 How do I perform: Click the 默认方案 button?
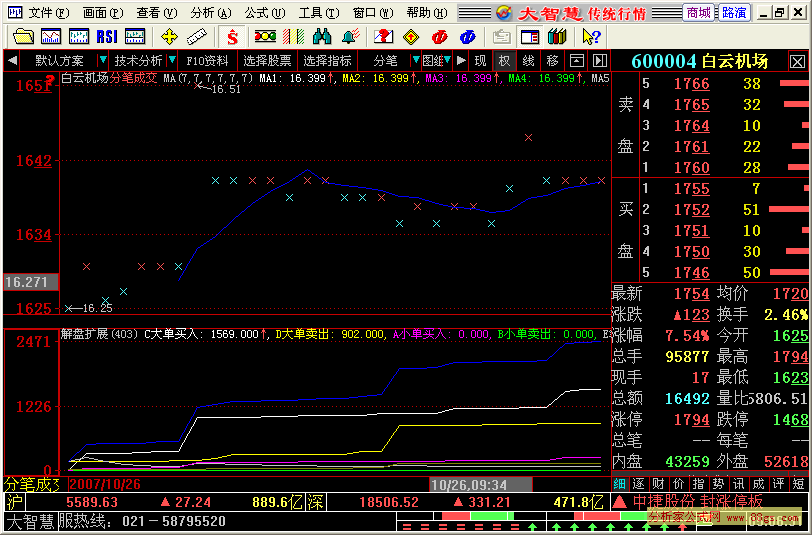point(59,61)
